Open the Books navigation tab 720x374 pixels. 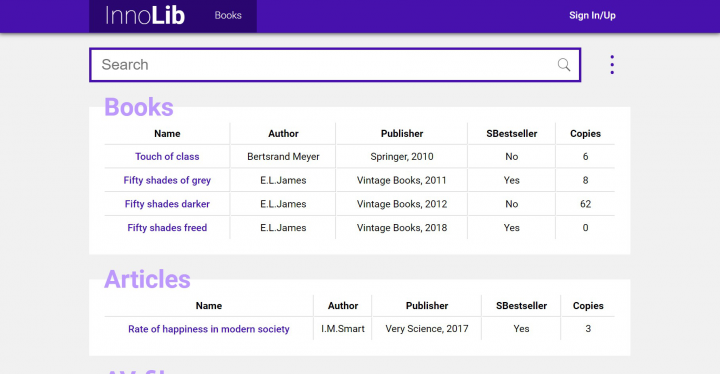tap(228, 15)
